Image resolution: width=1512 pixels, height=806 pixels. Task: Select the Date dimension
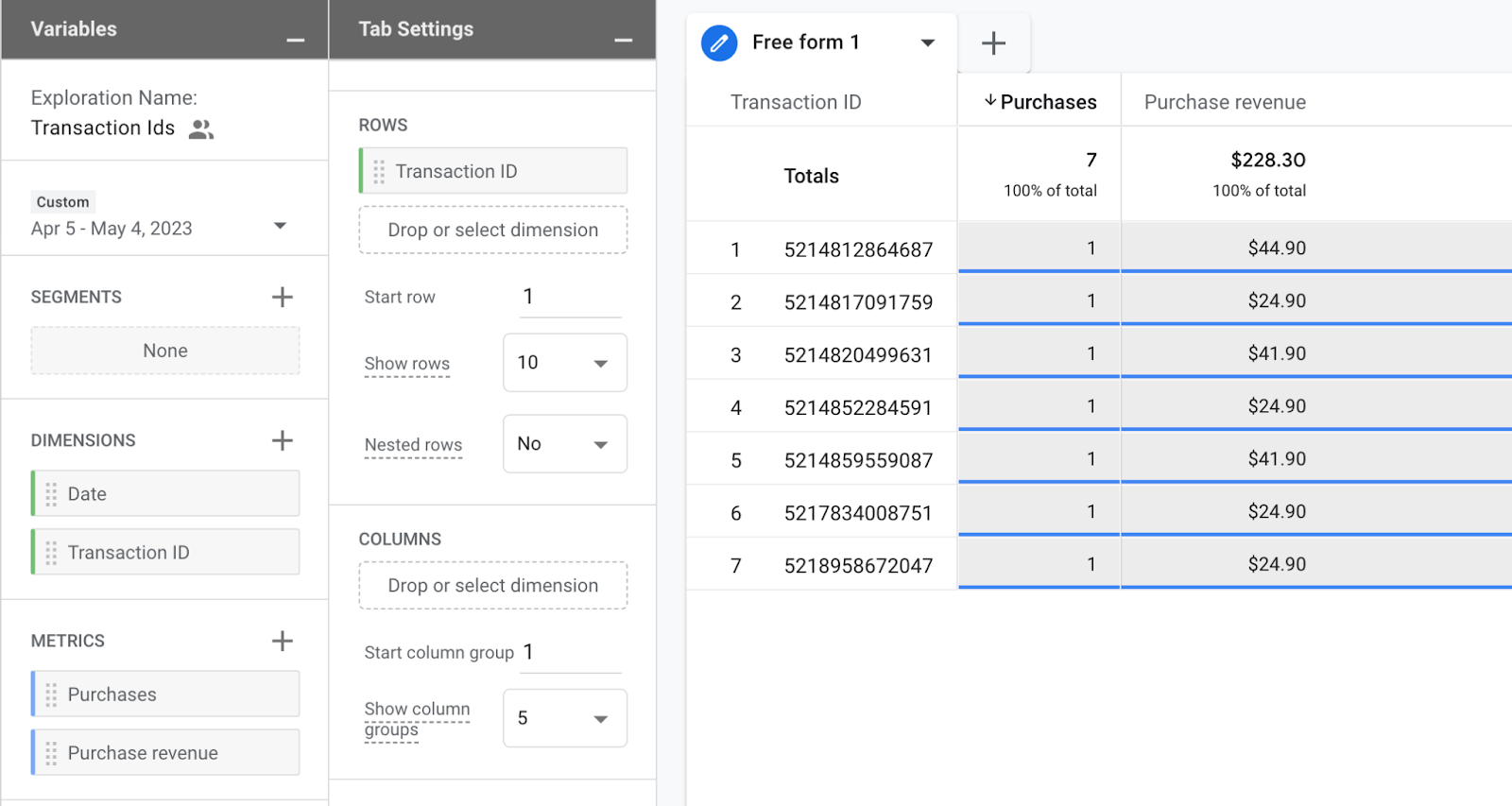pyautogui.click(x=165, y=494)
